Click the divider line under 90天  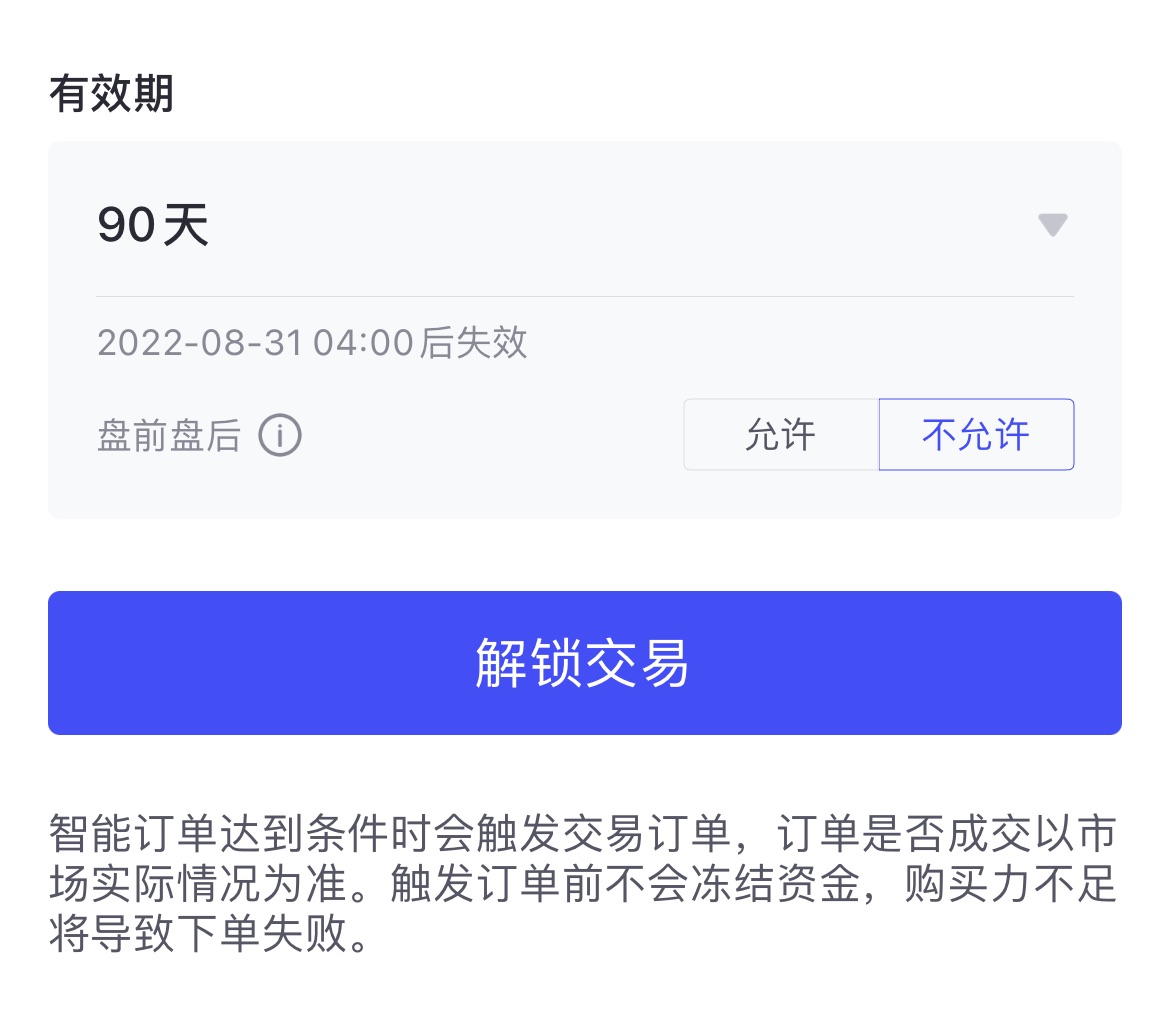[x=585, y=296]
